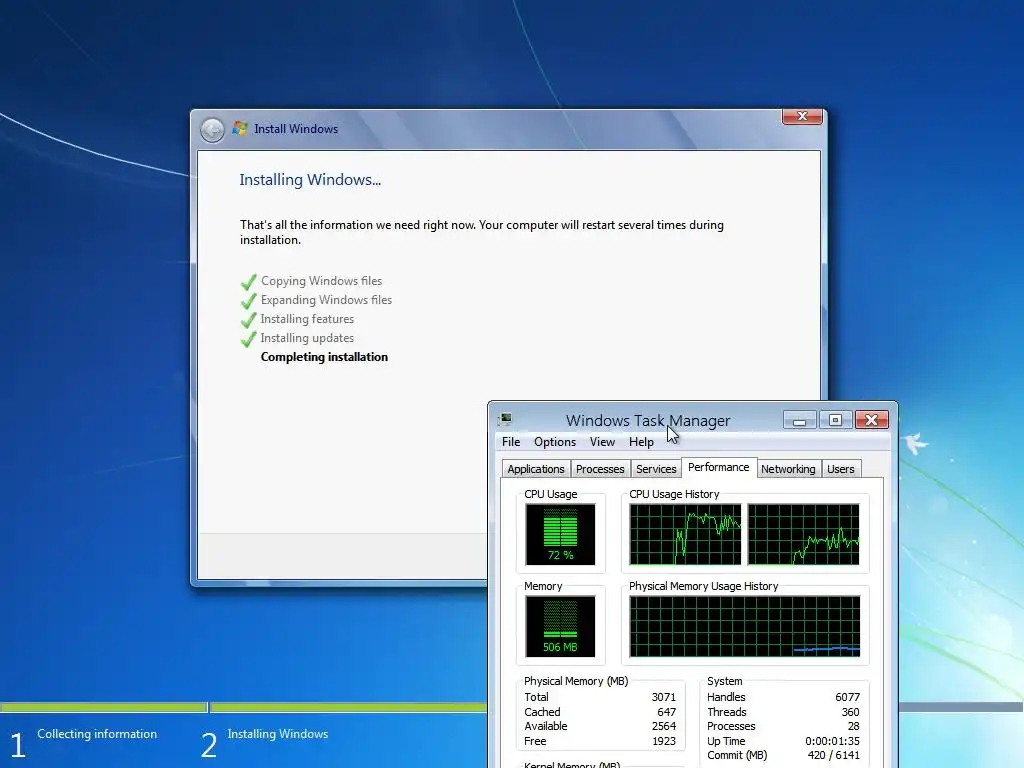This screenshot has width=1024, height=768.
Task: Click checkmark next to Installing features
Action: [248, 320]
